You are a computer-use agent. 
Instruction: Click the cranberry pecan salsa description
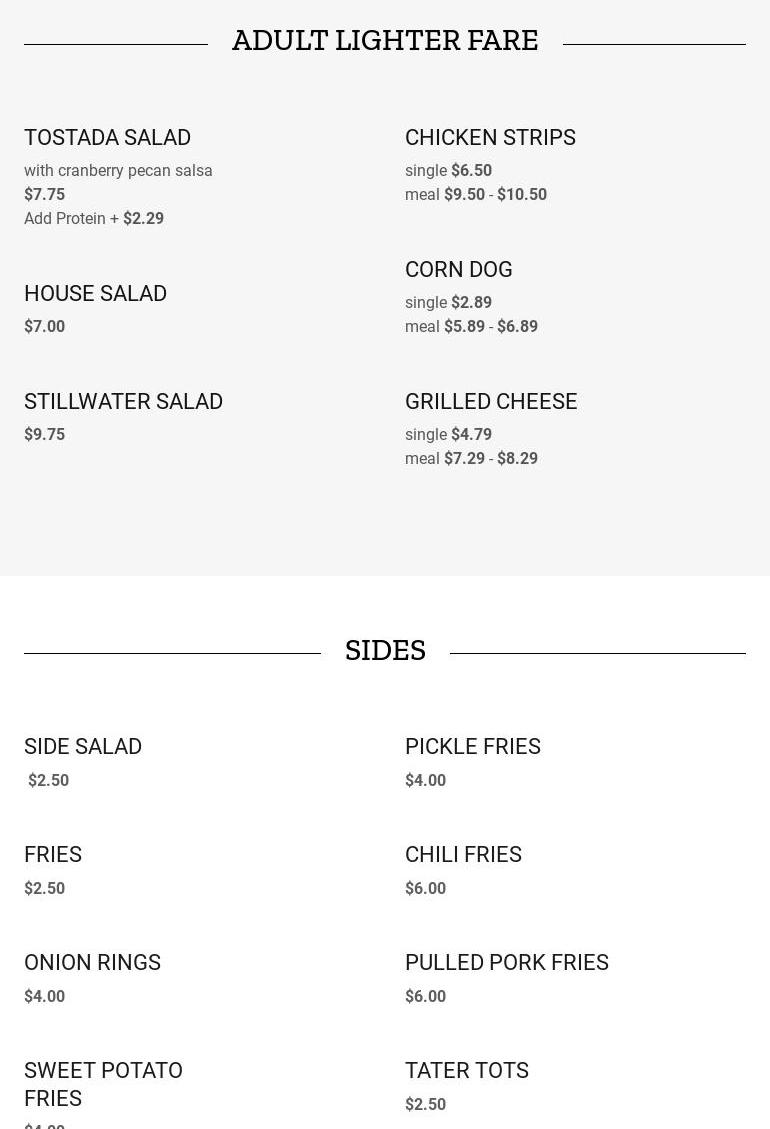[118, 170]
